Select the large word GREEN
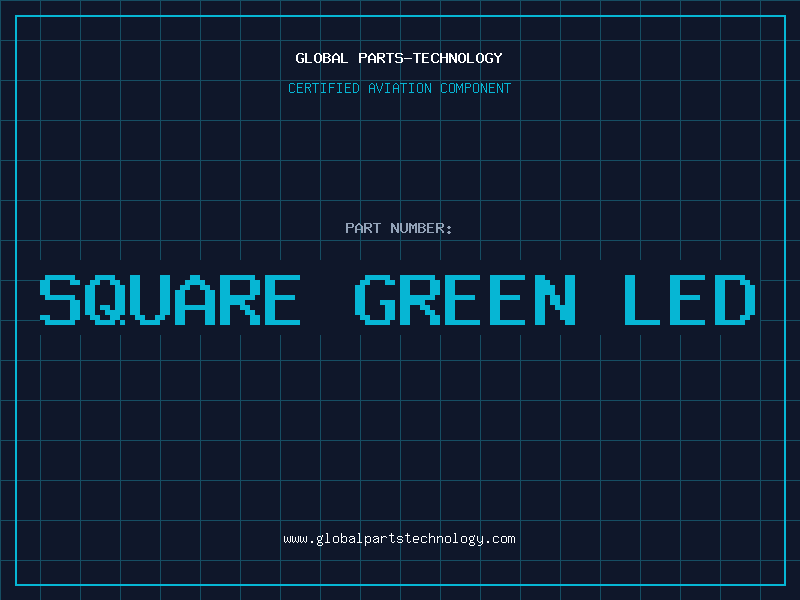This screenshot has height=600, width=800. 467,300
